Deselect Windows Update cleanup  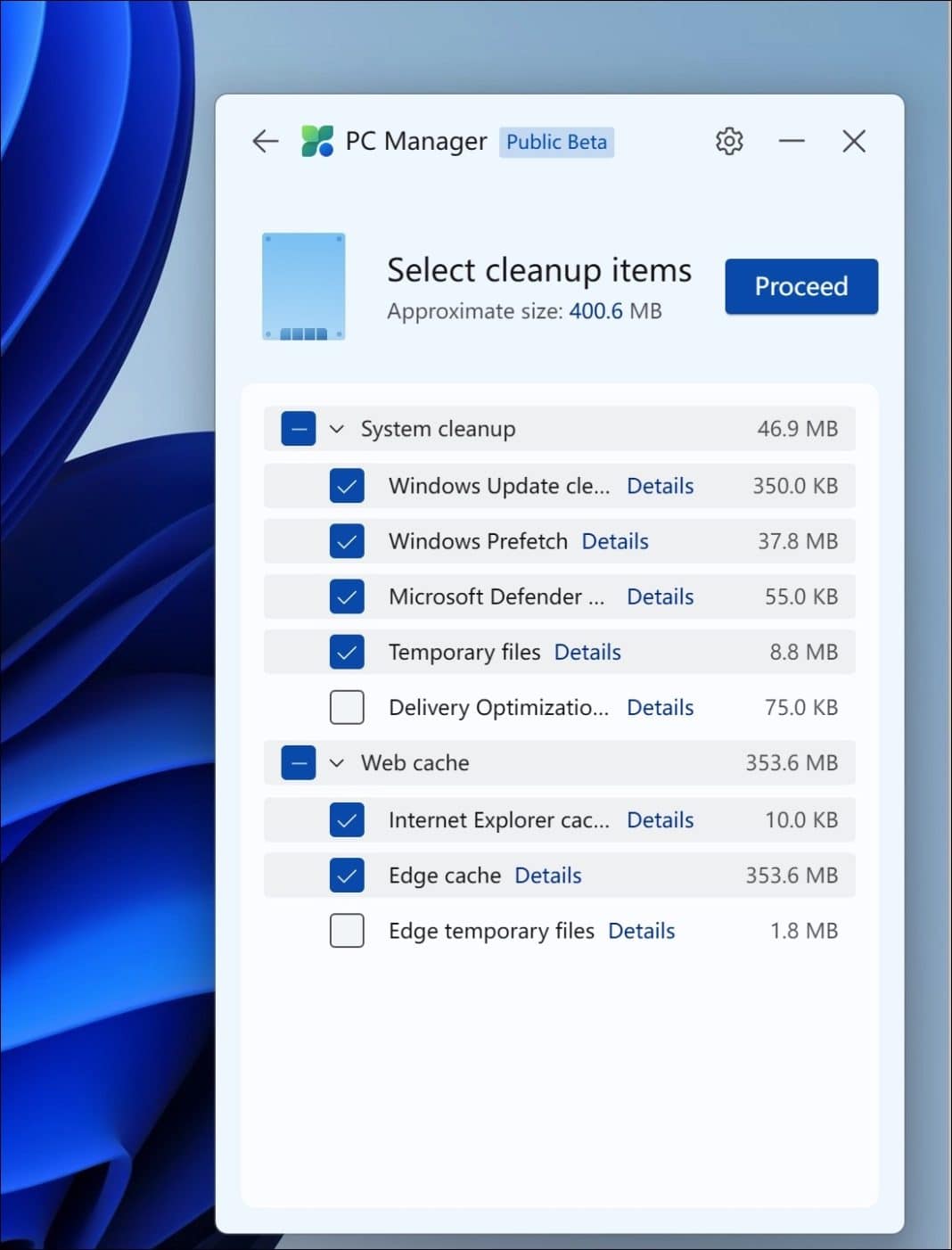click(347, 486)
